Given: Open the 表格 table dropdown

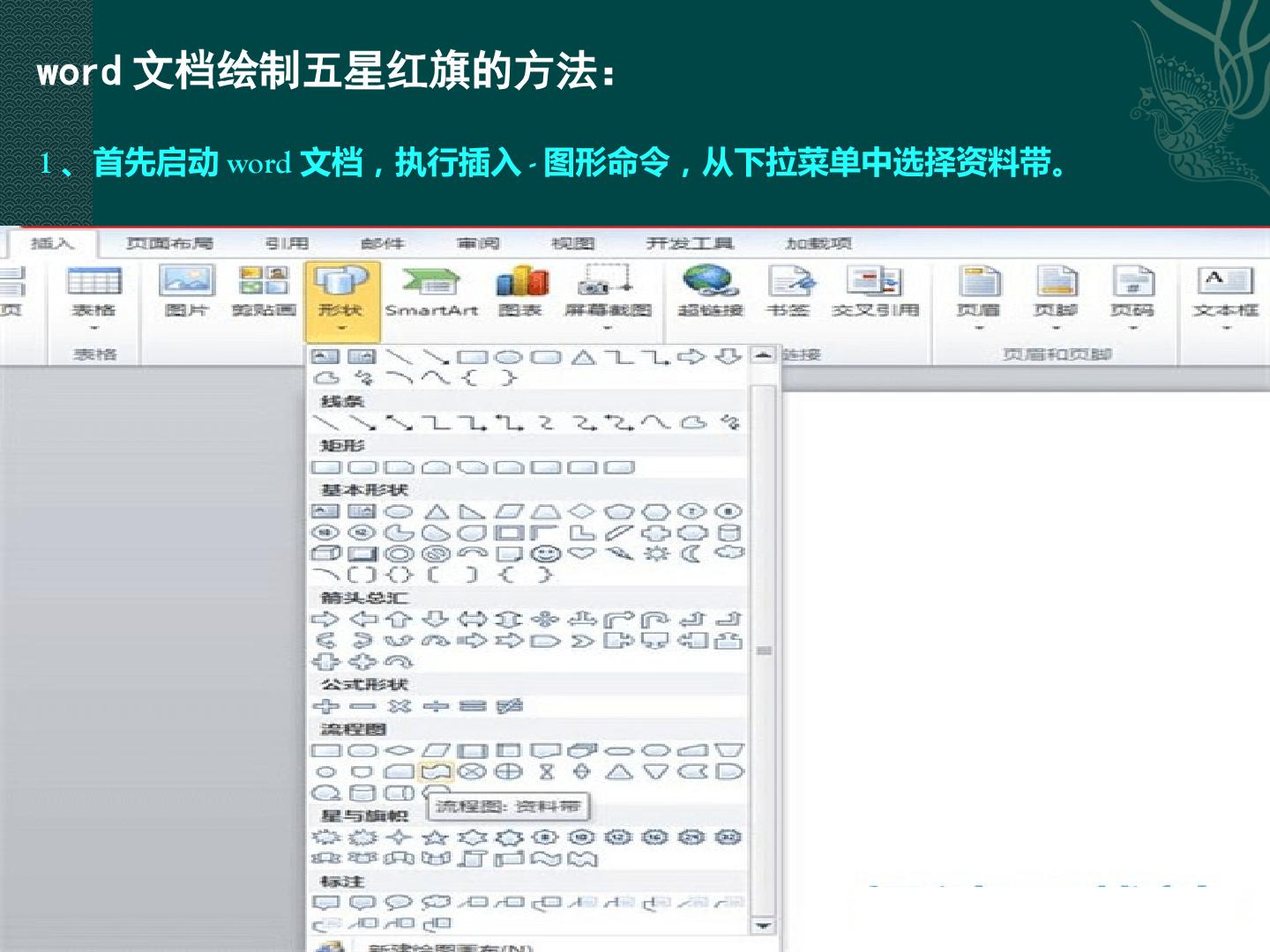Looking at the screenshot, I should point(94,300).
